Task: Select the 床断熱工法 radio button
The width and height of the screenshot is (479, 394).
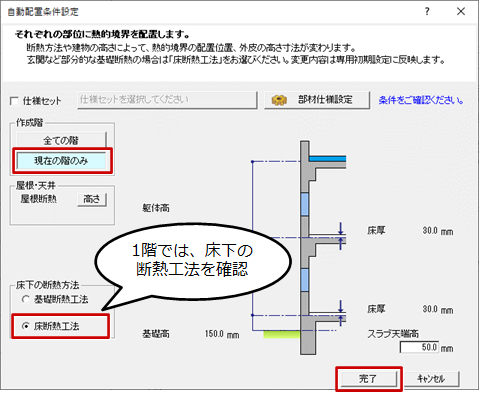Action: [26, 326]
